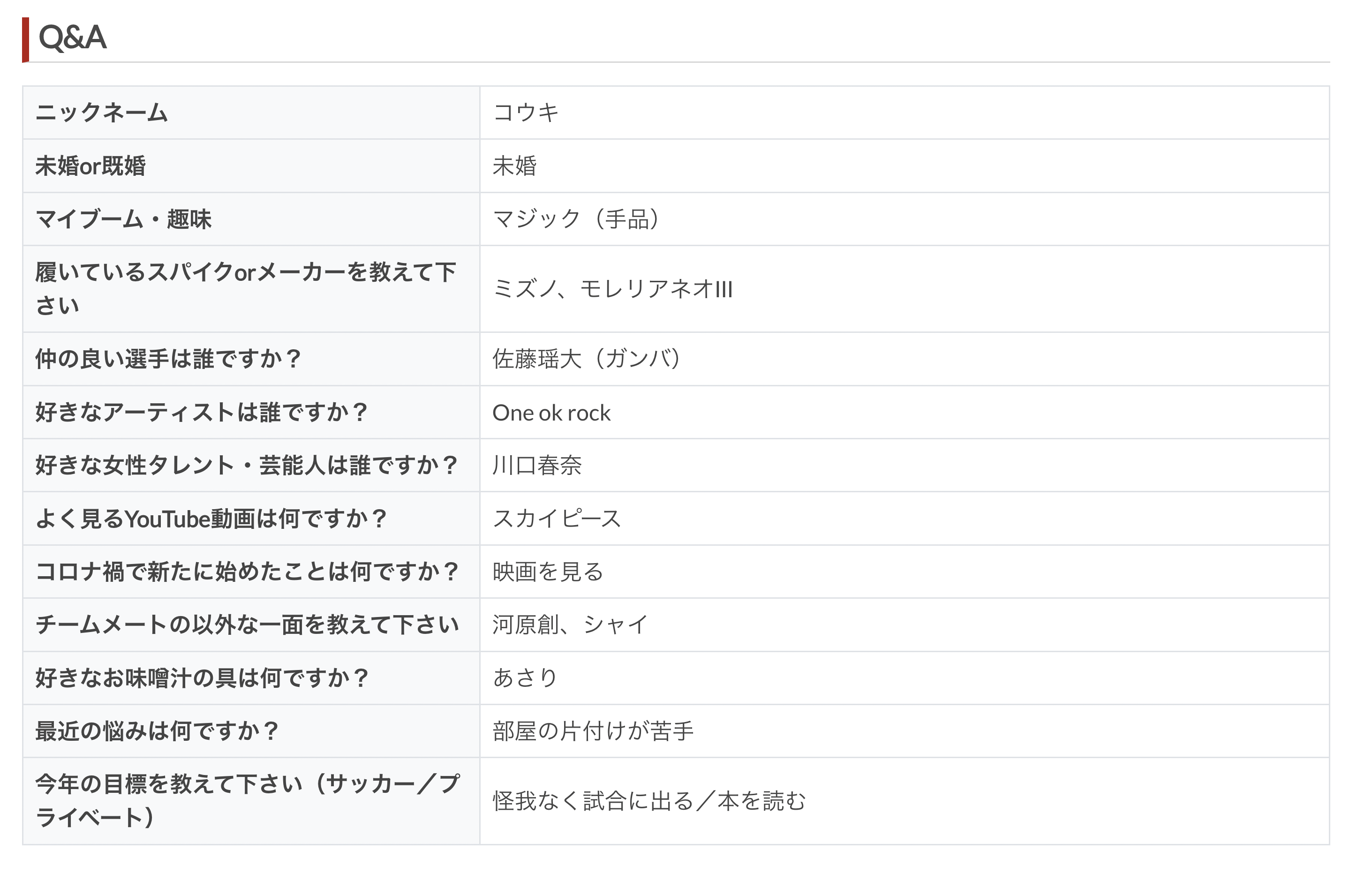Click the answer 河原創、シャイ
The width and height of the screenshot is (1372, 873).
[570, 625]
